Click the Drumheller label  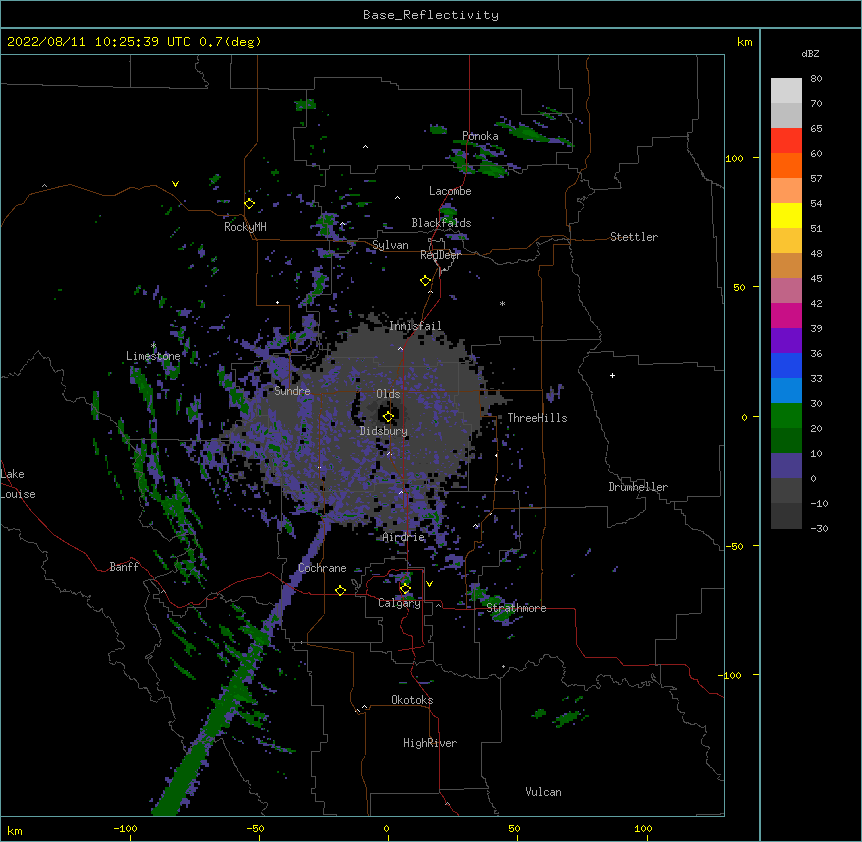[x=638, y=487]
